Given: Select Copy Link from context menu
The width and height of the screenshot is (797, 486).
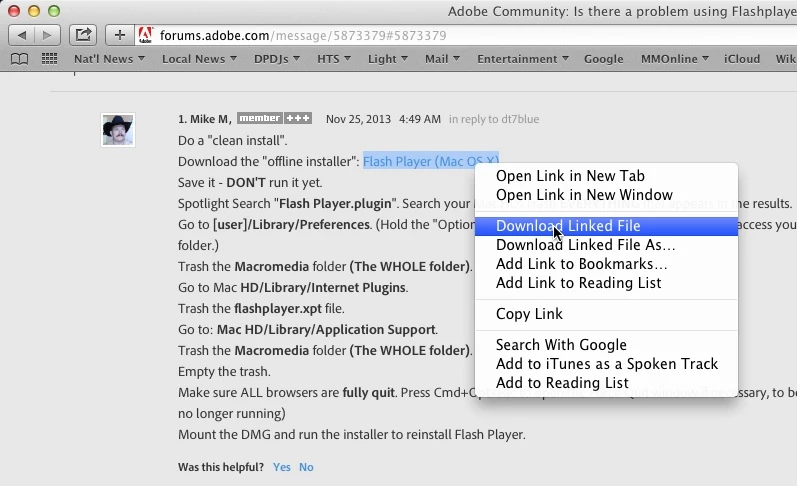Looking at the screenshot, I should [606, 314].
